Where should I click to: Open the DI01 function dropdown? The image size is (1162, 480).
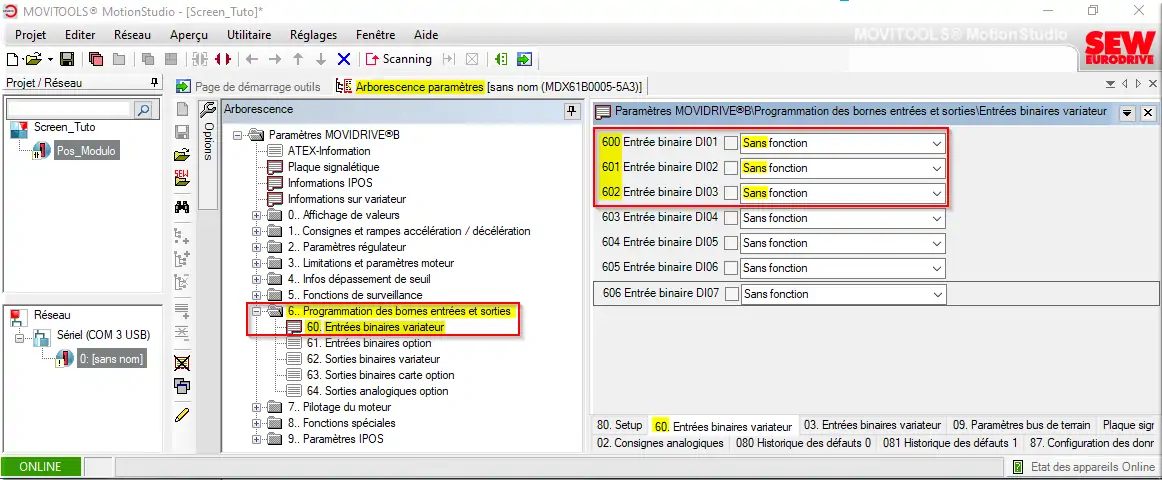point(843,143)
